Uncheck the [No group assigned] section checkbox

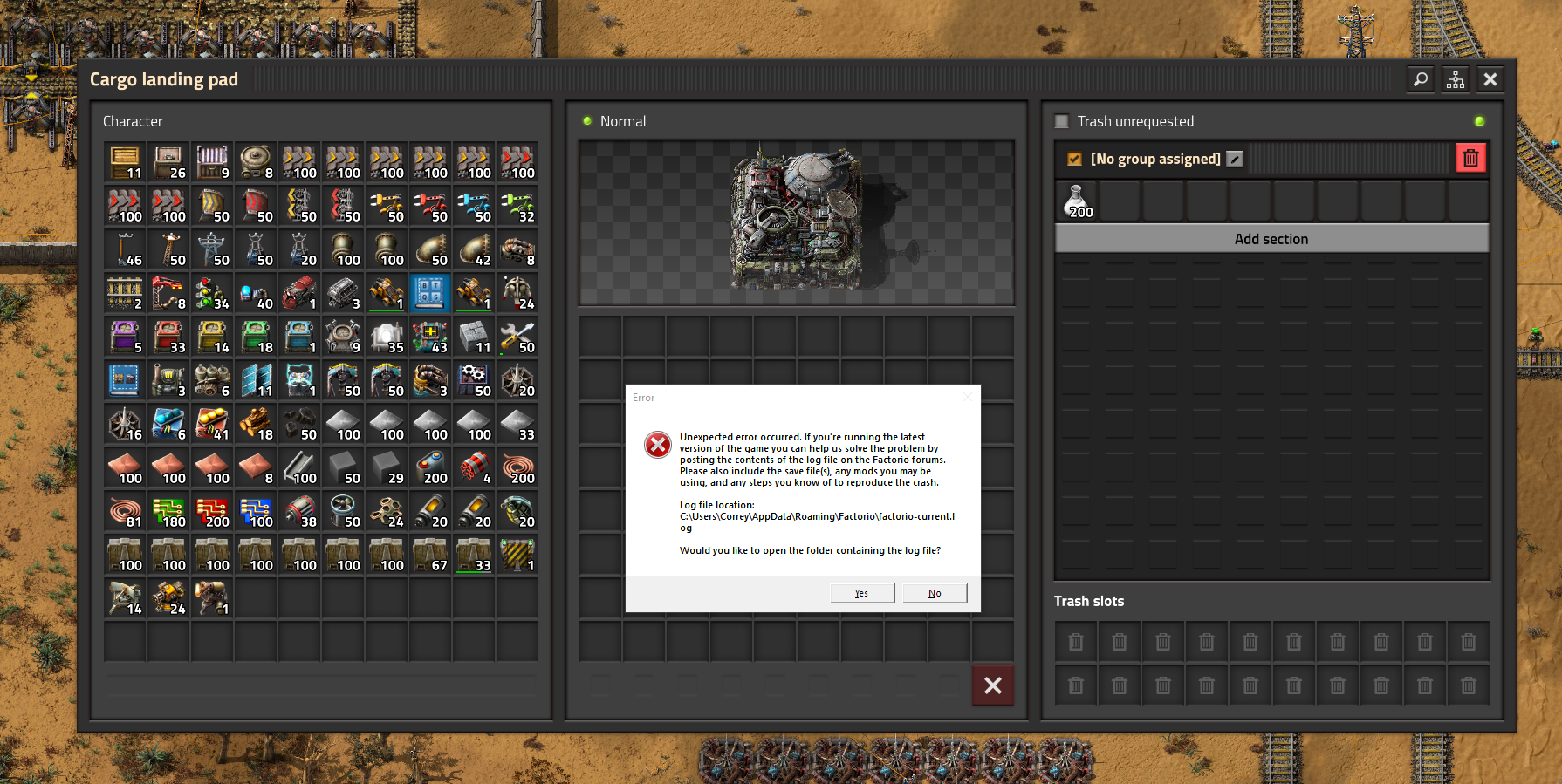coord(1075,159)
